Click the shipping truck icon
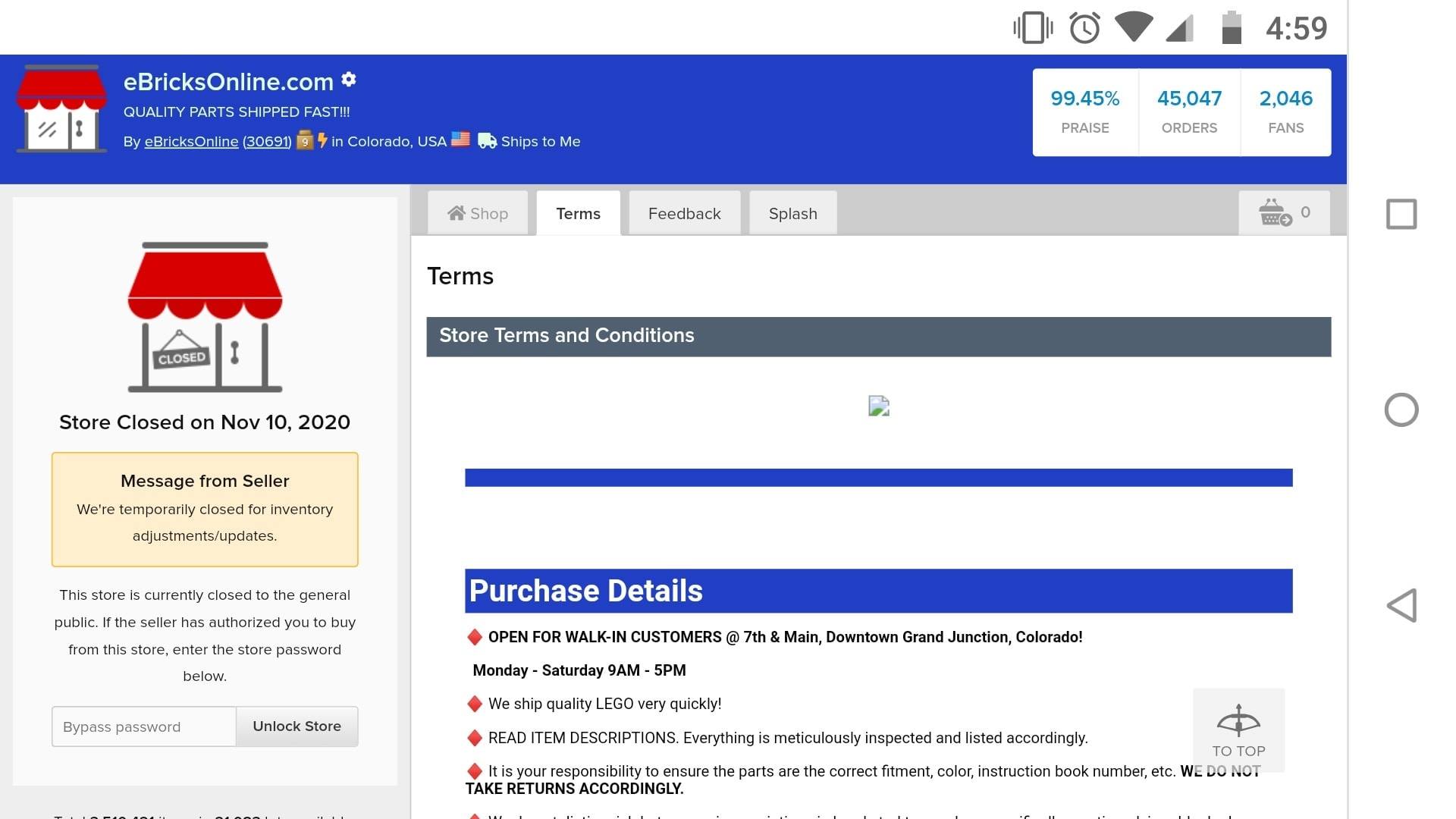This screenshot has height=819, width=1456. point(487,141)
